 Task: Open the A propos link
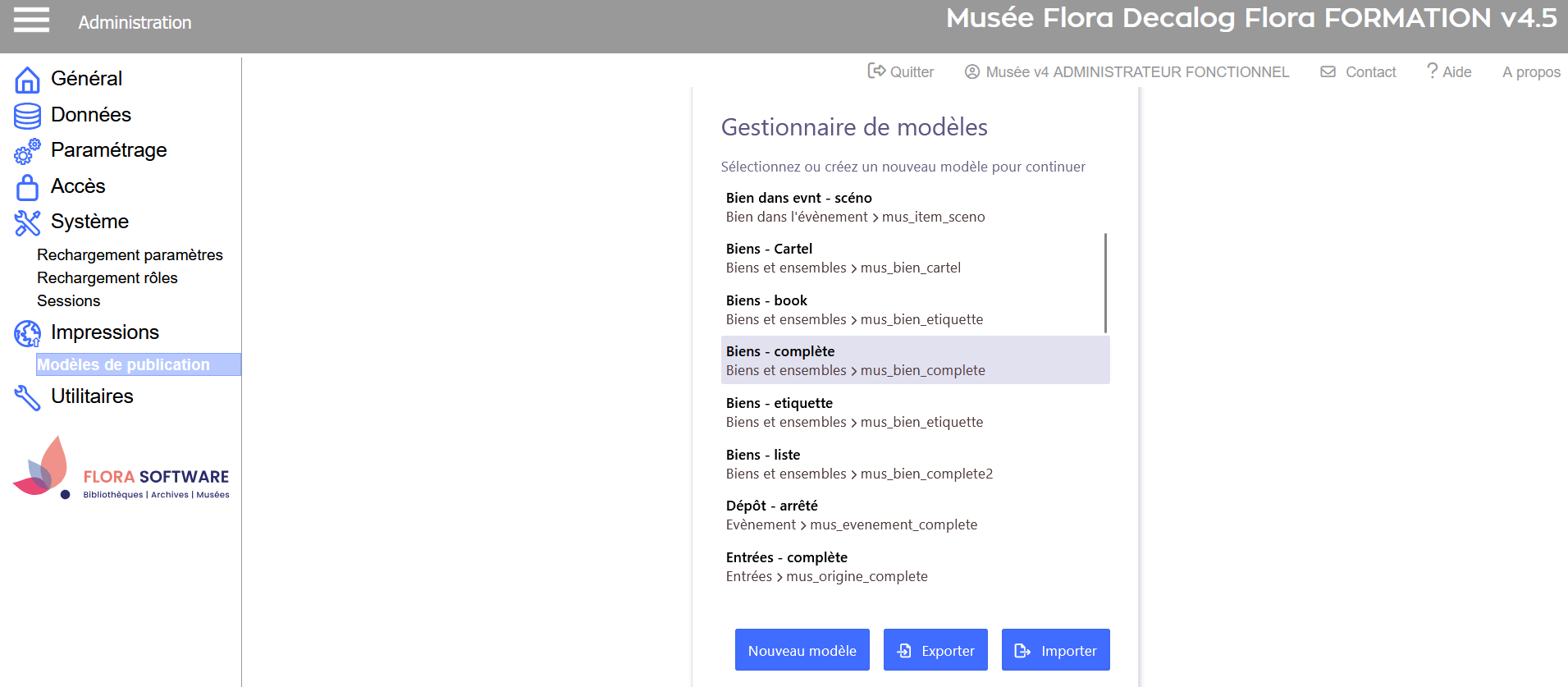1531,71
